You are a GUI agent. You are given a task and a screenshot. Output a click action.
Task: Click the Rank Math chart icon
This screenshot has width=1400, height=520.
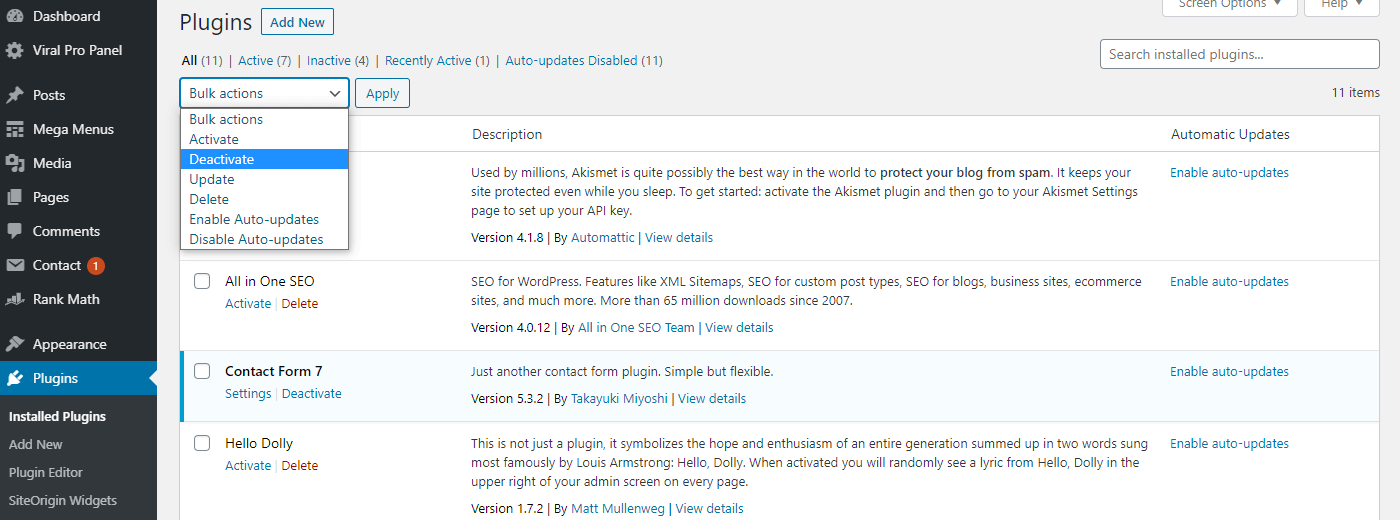tap(15, 299)
